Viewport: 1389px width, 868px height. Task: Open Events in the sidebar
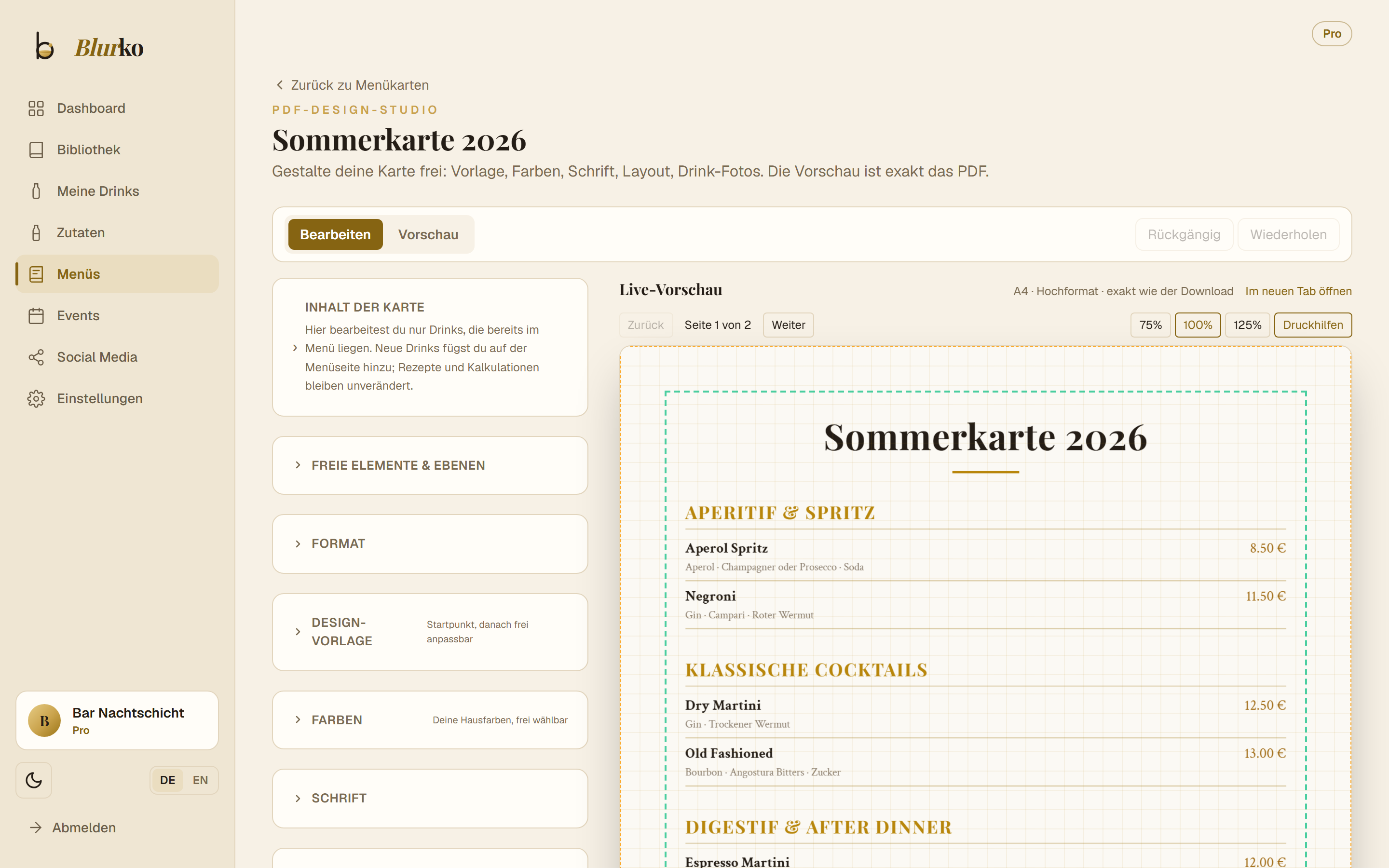[117, 316]
